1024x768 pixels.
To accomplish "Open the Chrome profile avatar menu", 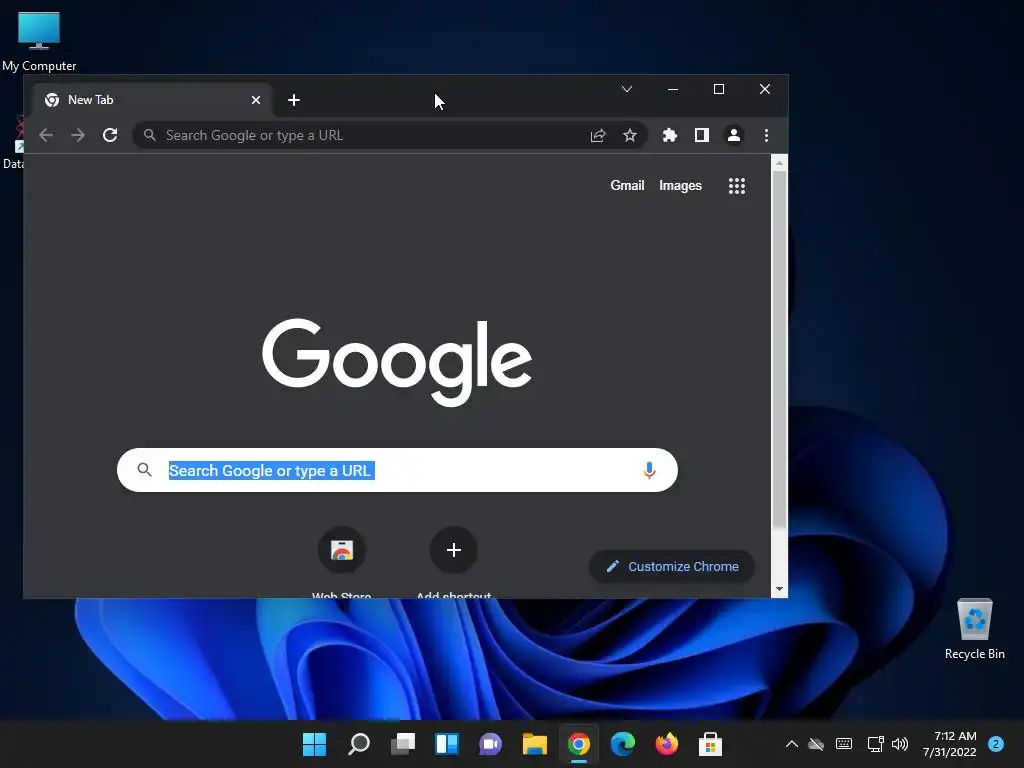I will pyautogui.click(x=733, y=135).
